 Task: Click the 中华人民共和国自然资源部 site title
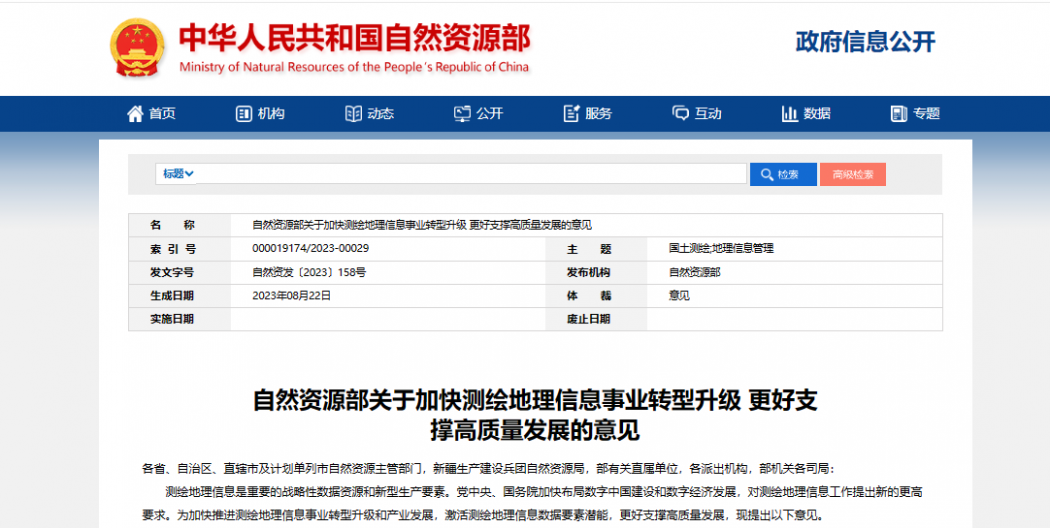coord(354,38)
